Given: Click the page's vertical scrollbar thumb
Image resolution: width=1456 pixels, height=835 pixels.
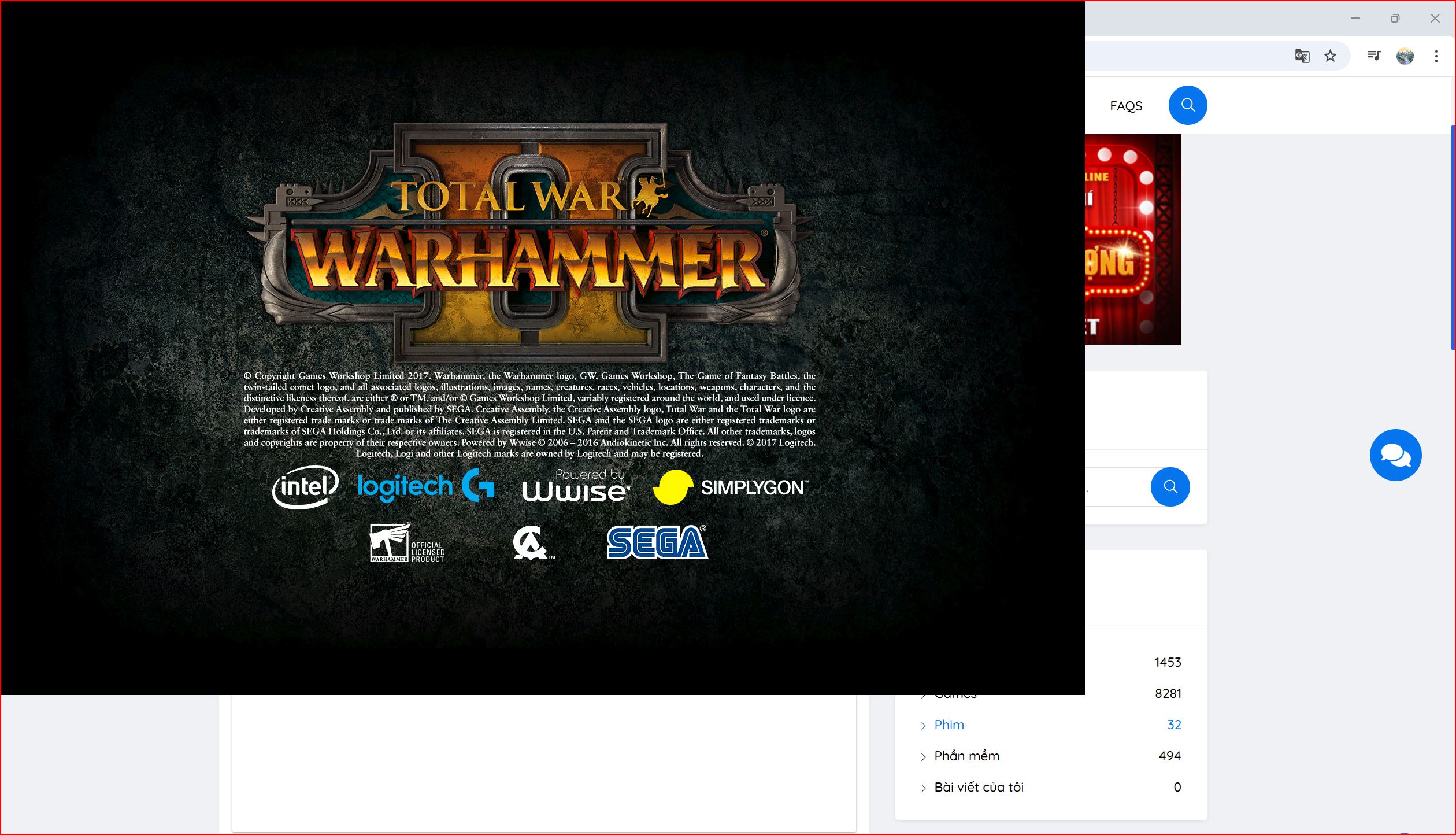Looking at the screenshot, I should (1453, 237).
